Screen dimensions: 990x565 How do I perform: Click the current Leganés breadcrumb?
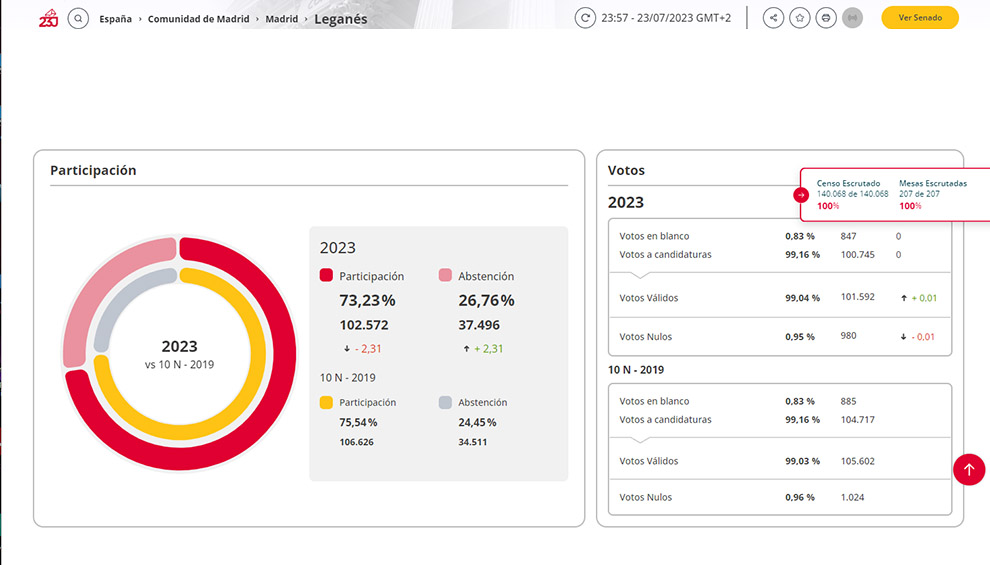click(x=340, y=19)
